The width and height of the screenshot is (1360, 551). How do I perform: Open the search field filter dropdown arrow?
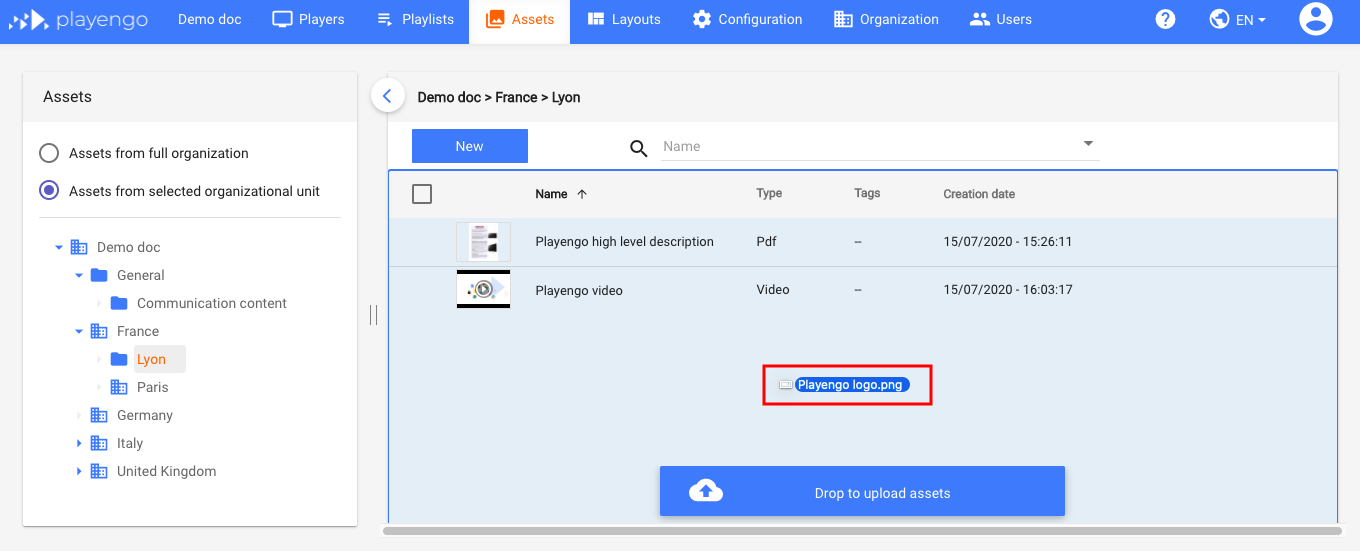(x=1088, y=144)
